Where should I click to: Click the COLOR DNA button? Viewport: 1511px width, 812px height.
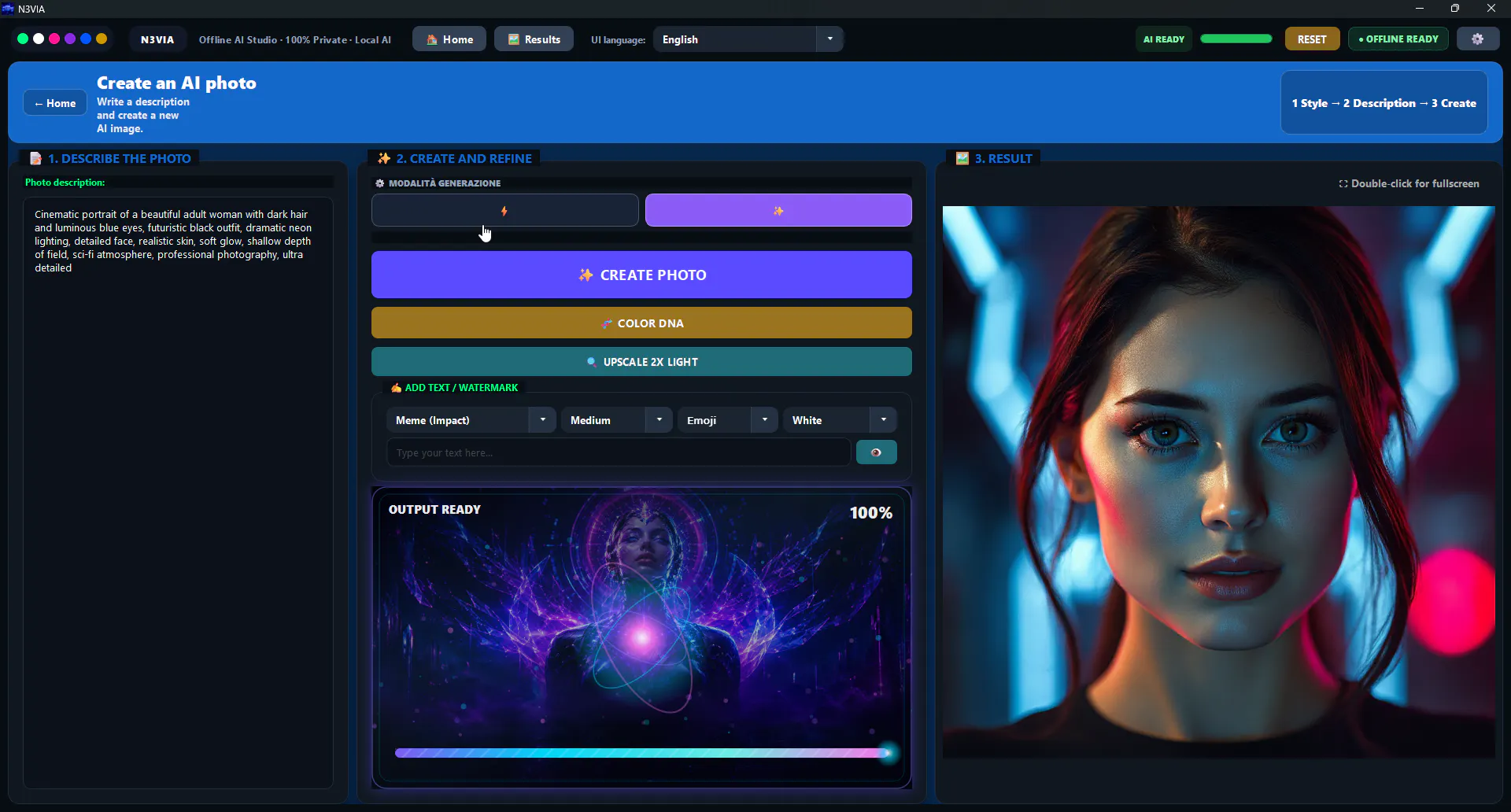(641, 323)
